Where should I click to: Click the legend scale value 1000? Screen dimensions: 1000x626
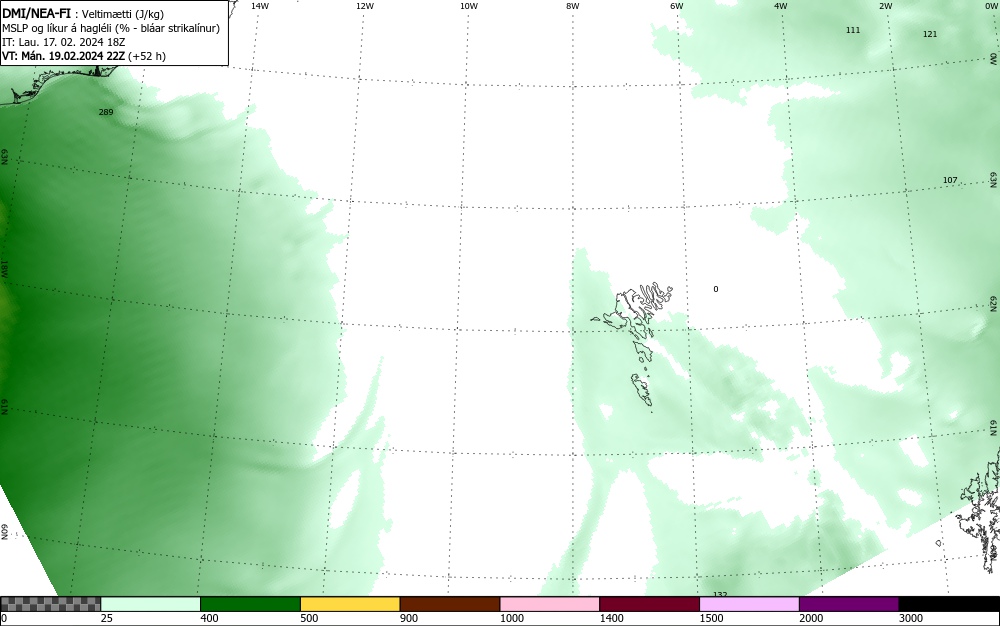pos(511,618)
